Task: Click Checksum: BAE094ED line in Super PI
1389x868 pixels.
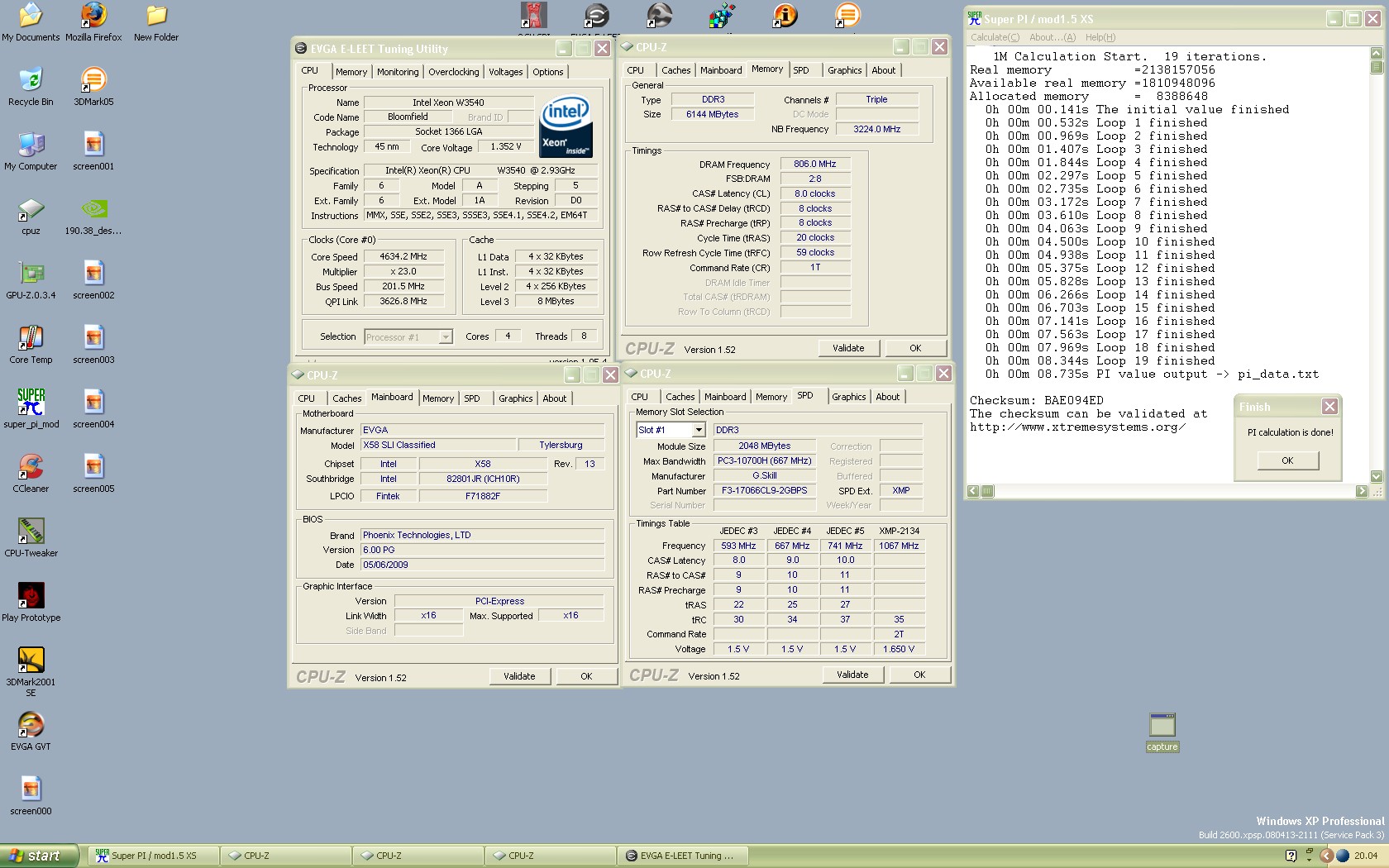Action: point(1036,400)
